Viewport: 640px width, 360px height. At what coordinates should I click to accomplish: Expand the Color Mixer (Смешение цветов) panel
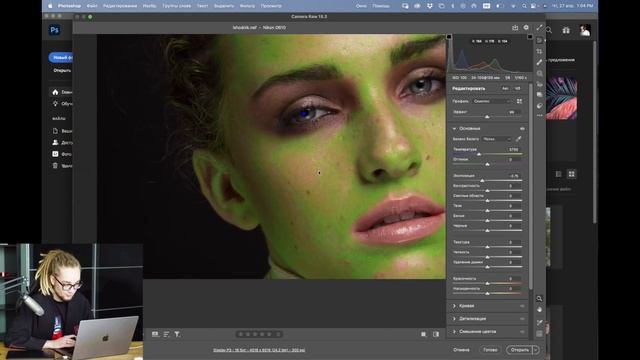coord(454,331)
